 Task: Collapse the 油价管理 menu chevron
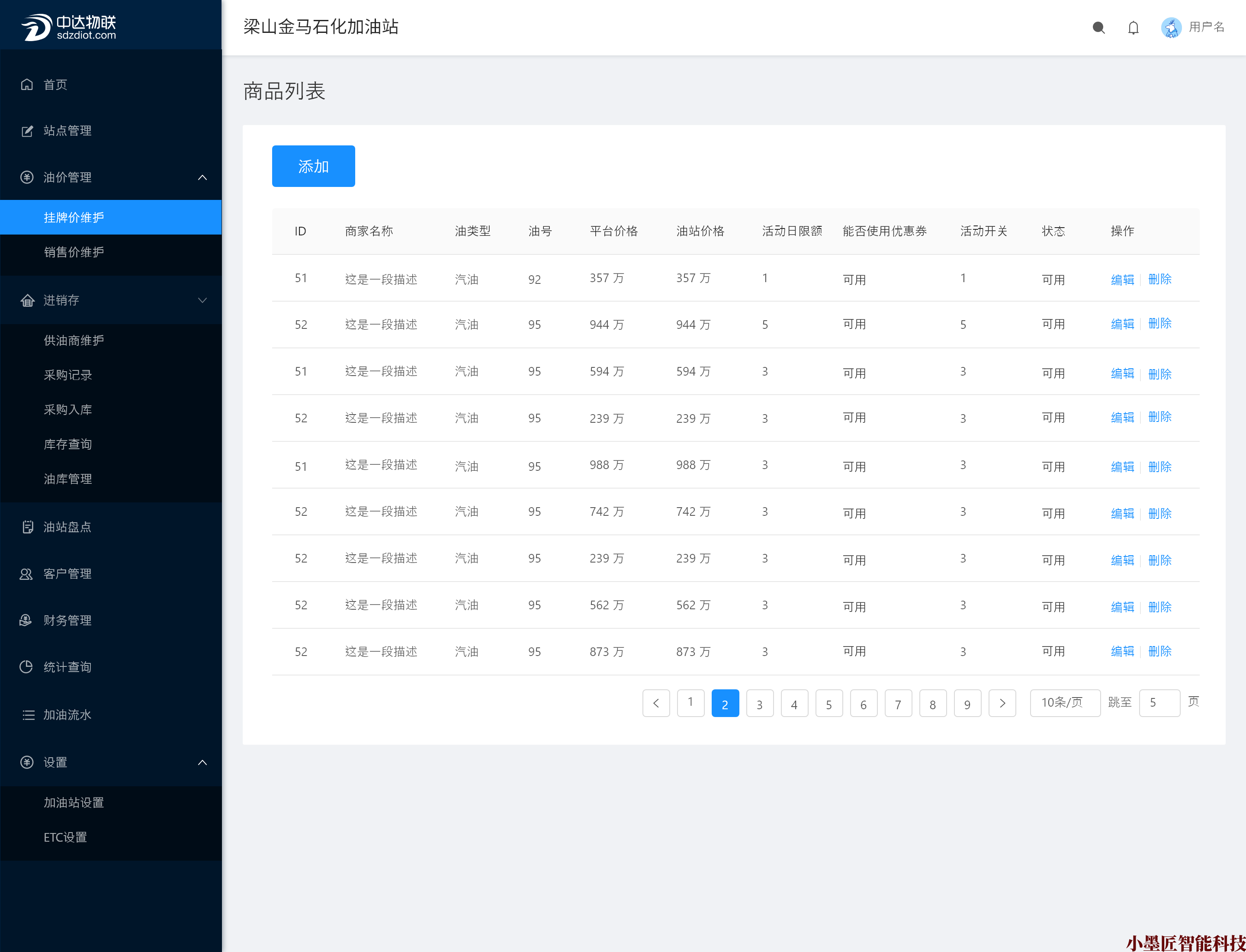pyautogui.click(x=202, y=177)
